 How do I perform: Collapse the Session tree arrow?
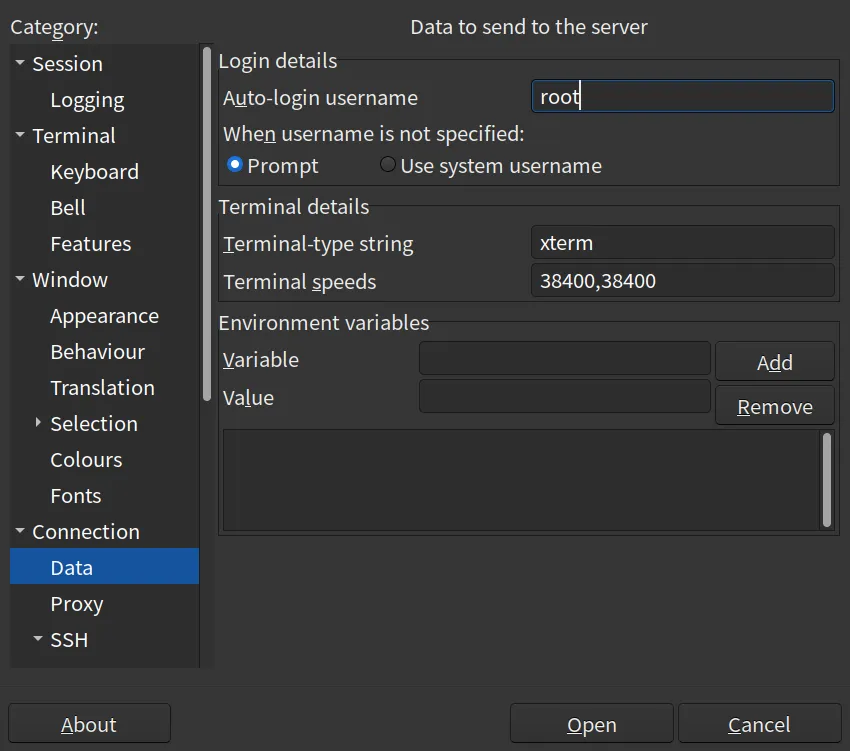(x=20, y=64)
